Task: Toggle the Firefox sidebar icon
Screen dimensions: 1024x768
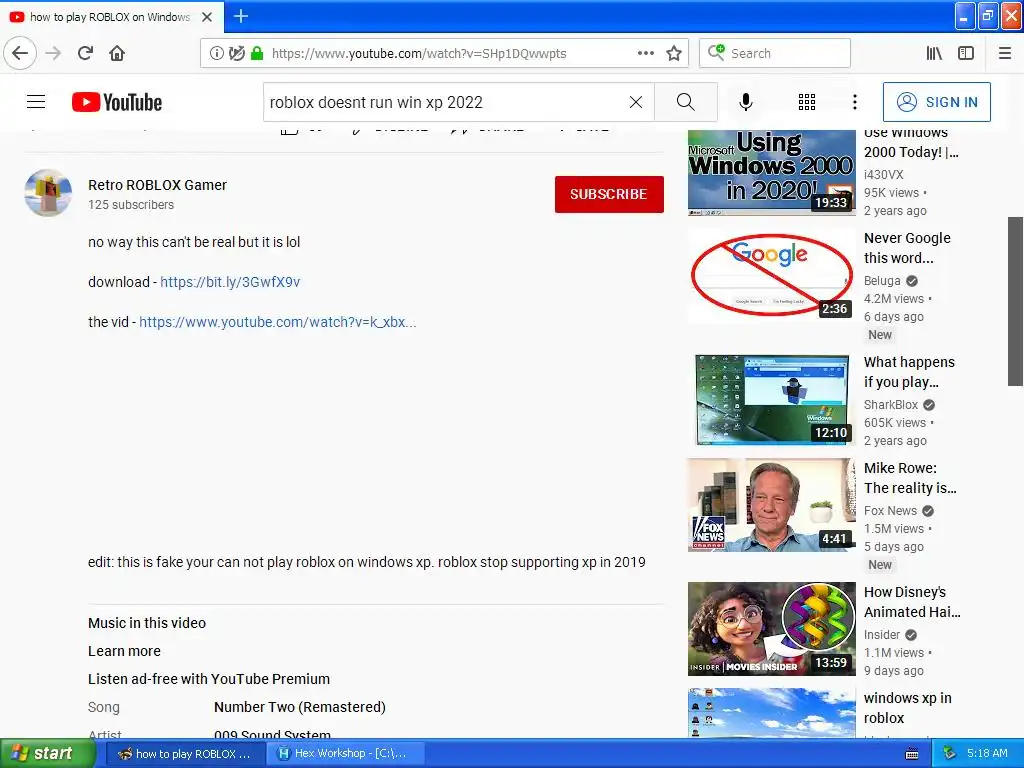Action: pyautogui.click(x=966, y=53)
